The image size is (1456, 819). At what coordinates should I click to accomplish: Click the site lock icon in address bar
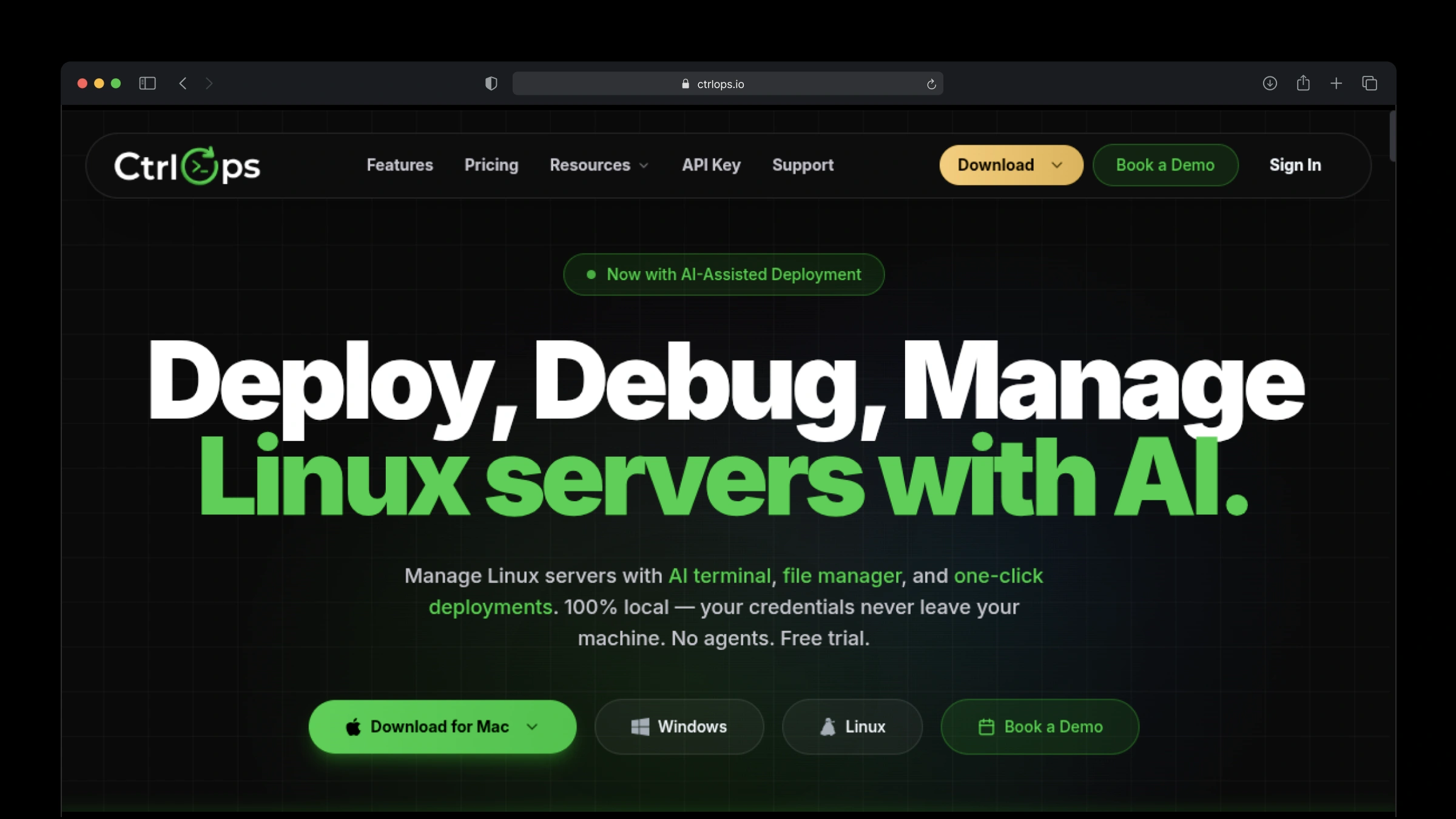(x=686, y=84)
